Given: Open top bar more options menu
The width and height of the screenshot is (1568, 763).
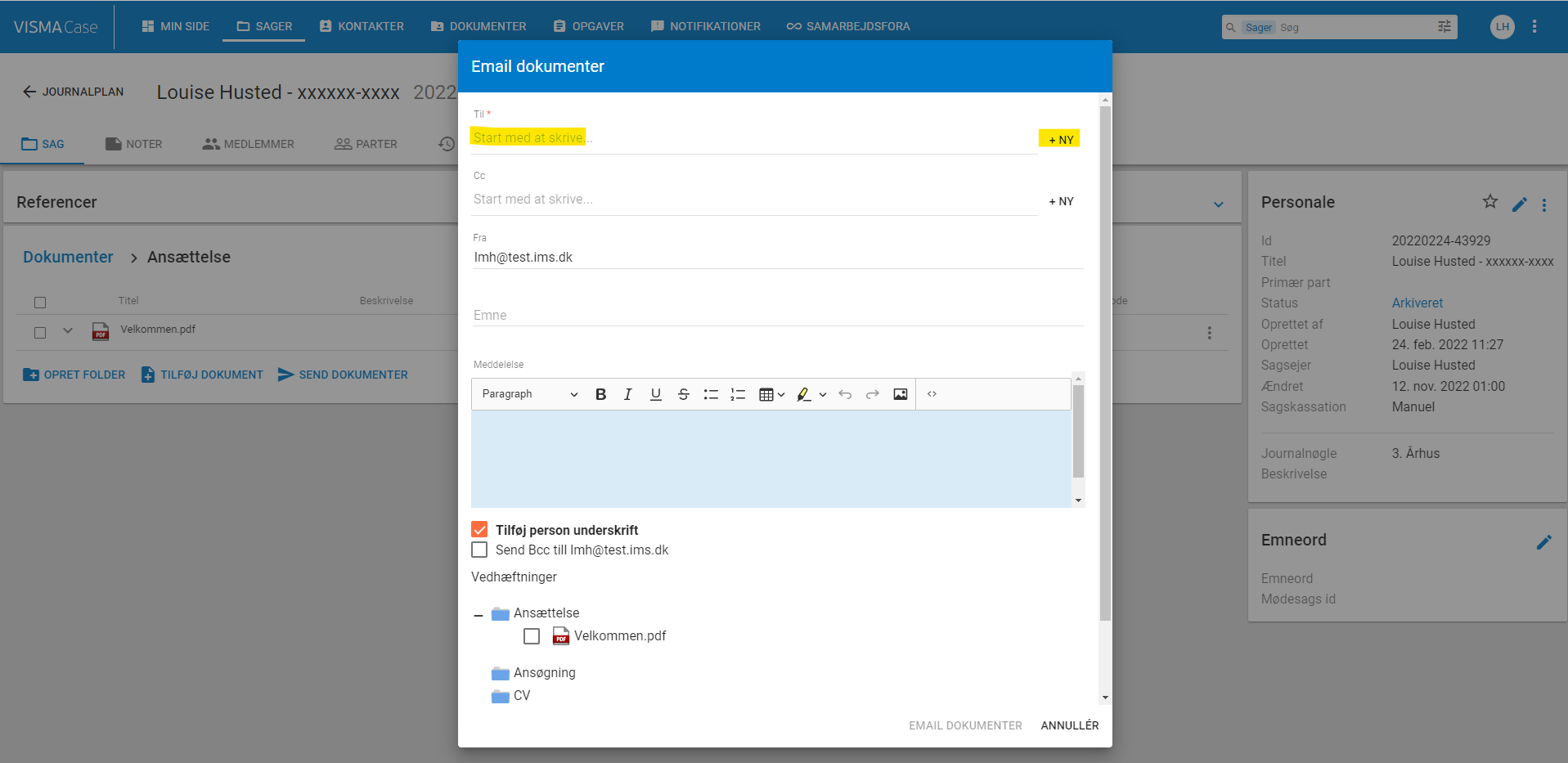Looking at the screenshot, I should [x=1534, y=27].
